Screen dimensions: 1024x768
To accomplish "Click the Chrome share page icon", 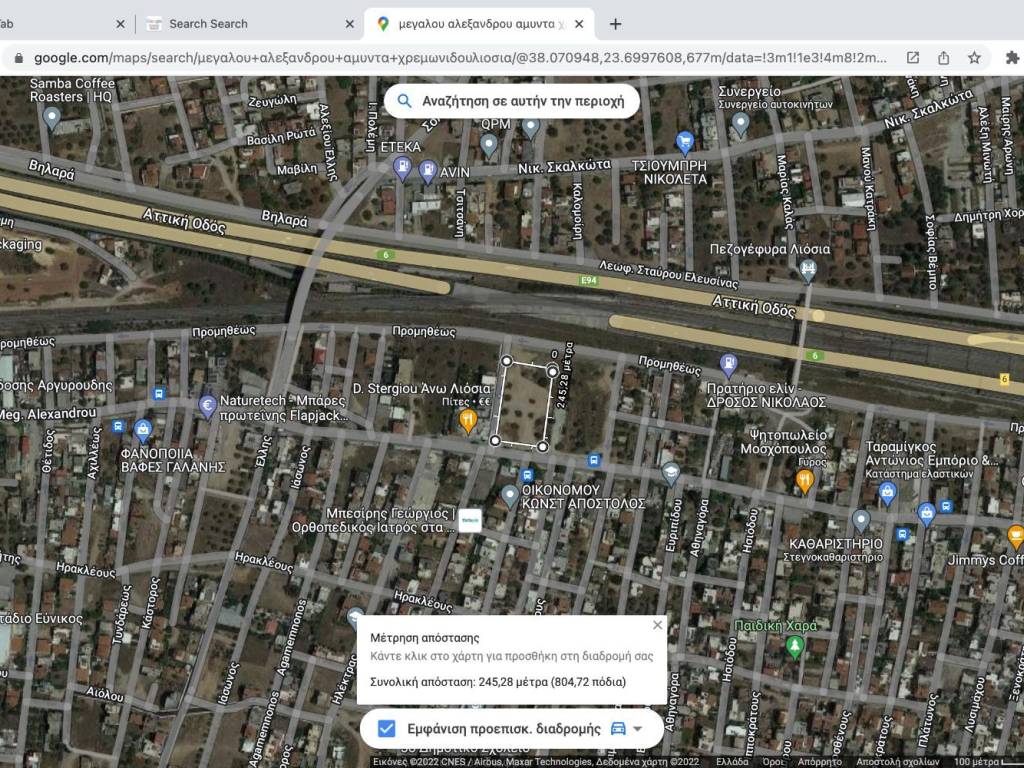I will point(943,58).
